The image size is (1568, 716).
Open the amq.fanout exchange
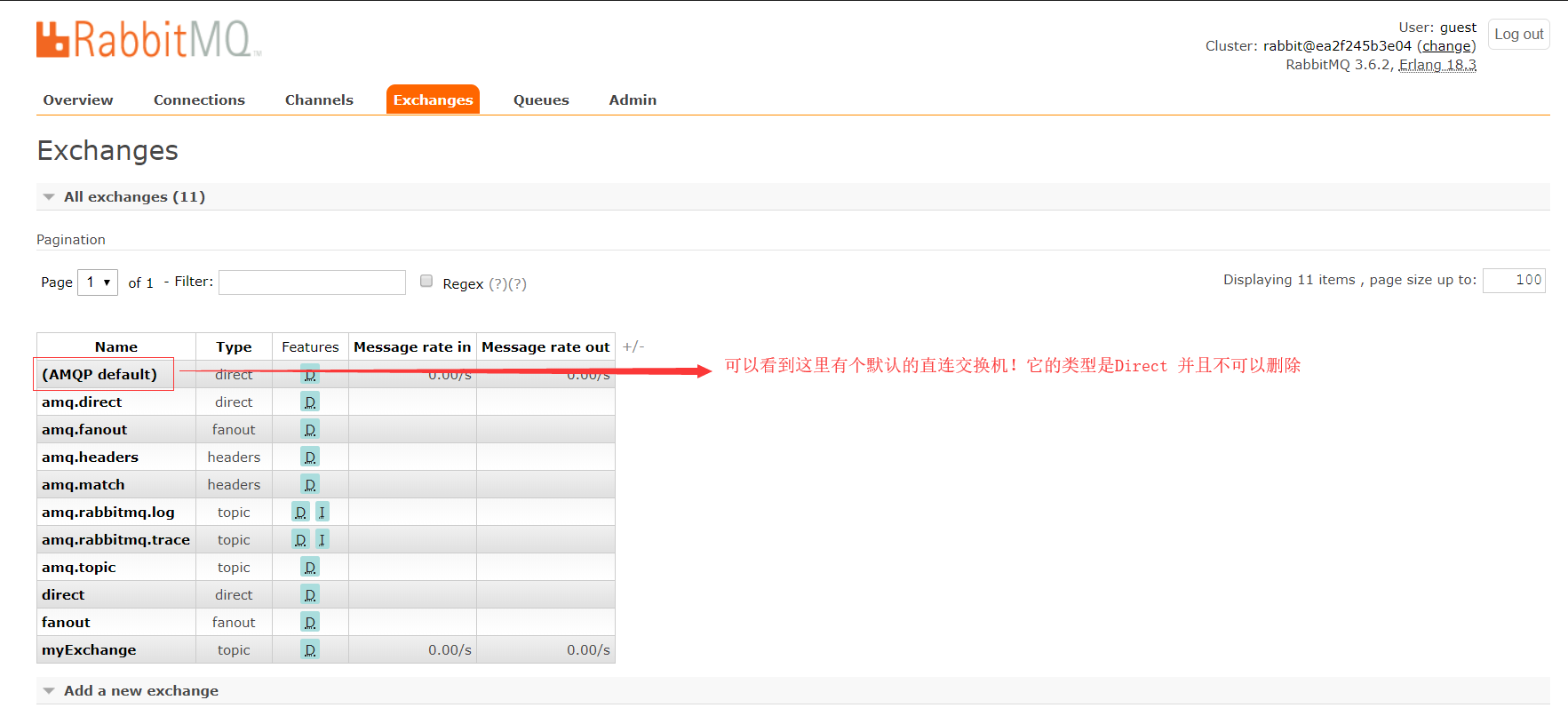pos(84,430)
